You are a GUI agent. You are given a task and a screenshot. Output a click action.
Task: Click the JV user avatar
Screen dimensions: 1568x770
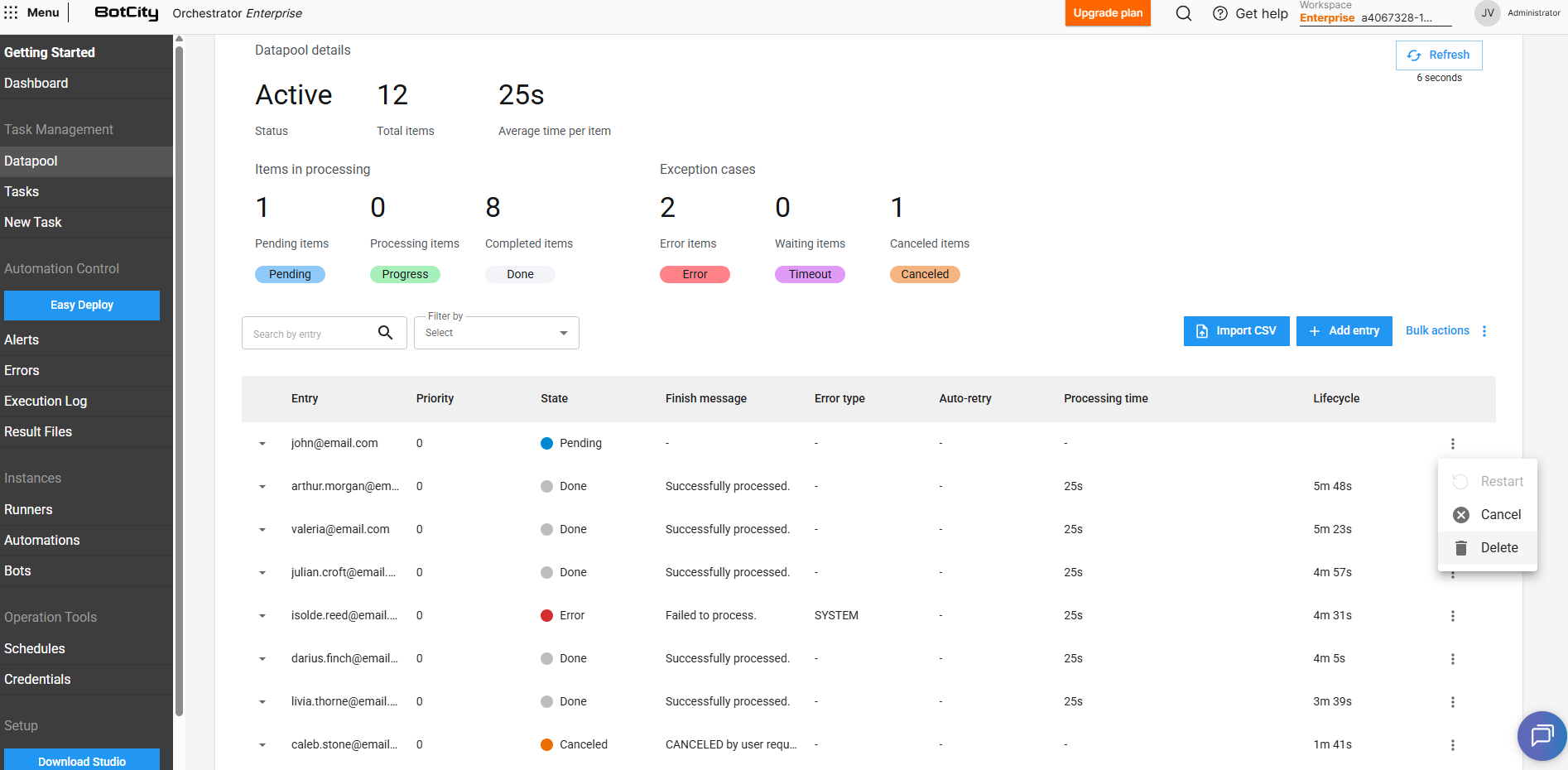pos(1487,13)
